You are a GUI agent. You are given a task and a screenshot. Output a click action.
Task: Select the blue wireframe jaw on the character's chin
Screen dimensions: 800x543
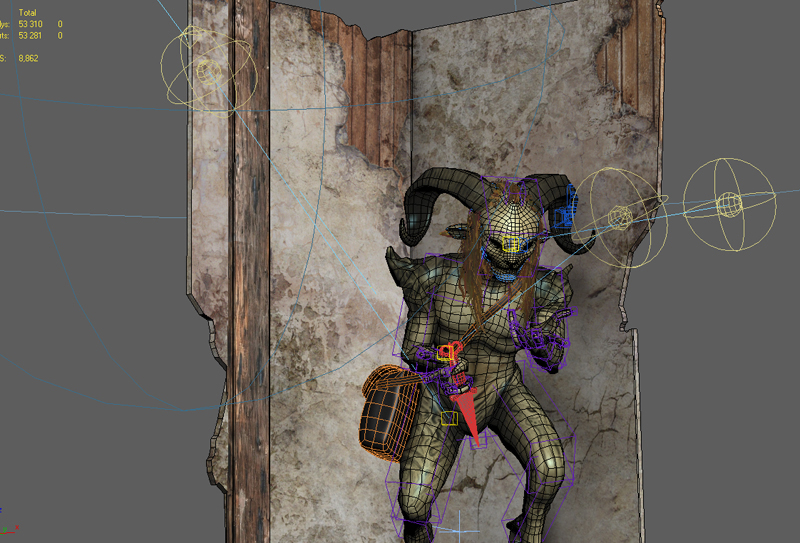click(504, 277)
